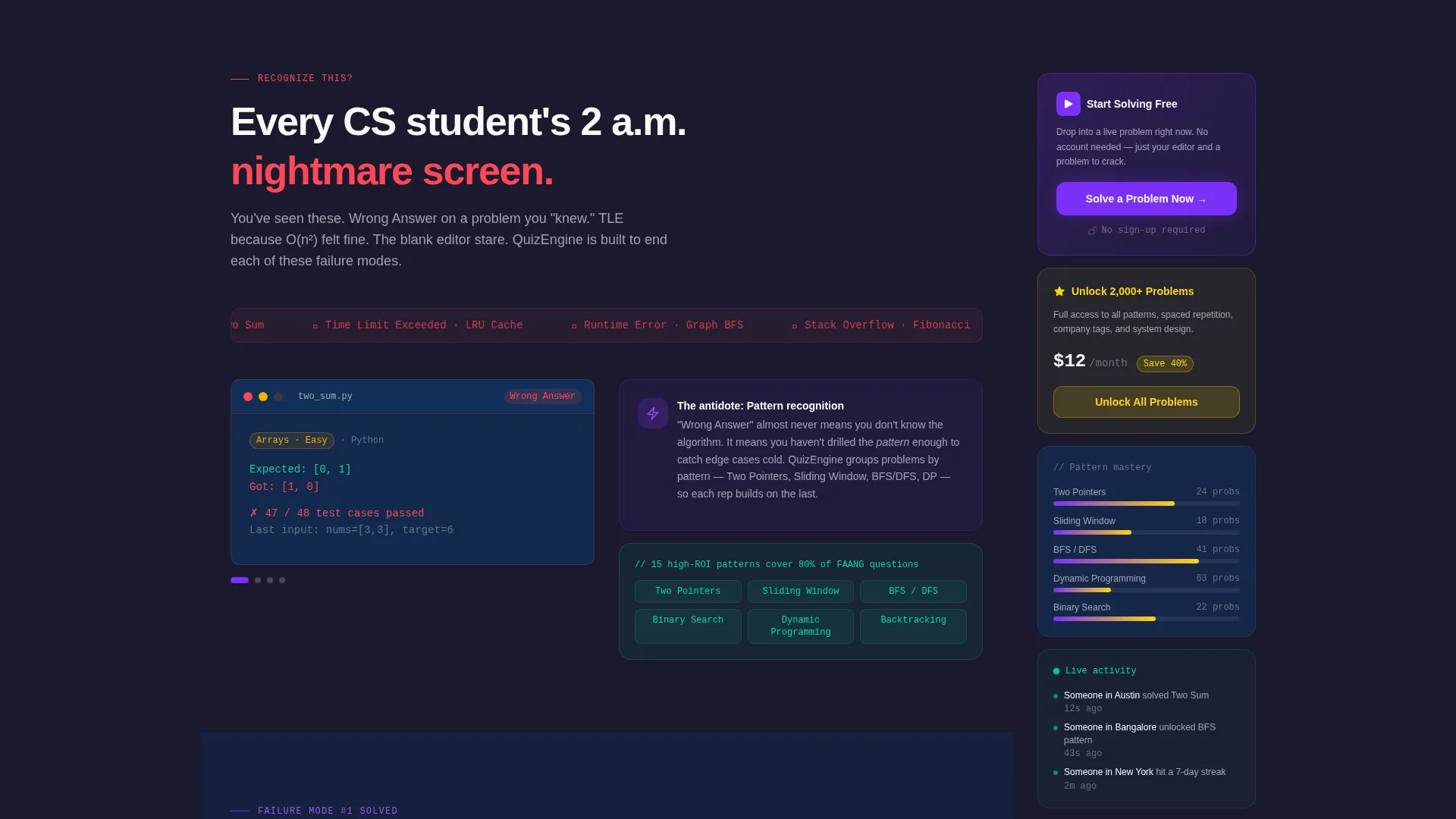1456x819 pixels.
Task: Click the lock icon beside No sign-up required
Action: [1092, 231]
